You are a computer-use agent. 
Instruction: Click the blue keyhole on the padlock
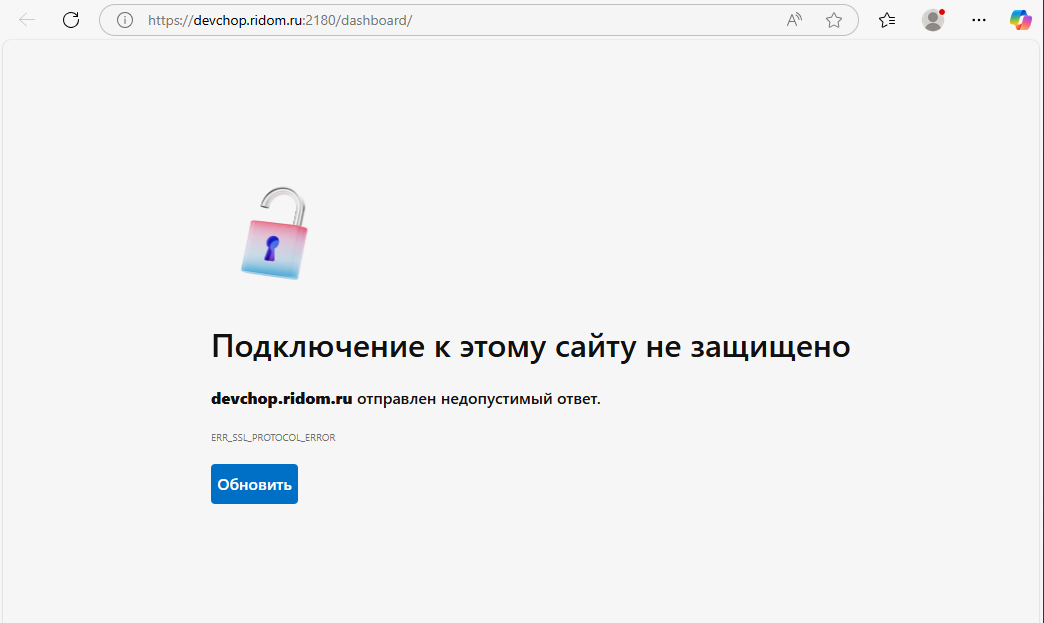(x=271, y=248)
